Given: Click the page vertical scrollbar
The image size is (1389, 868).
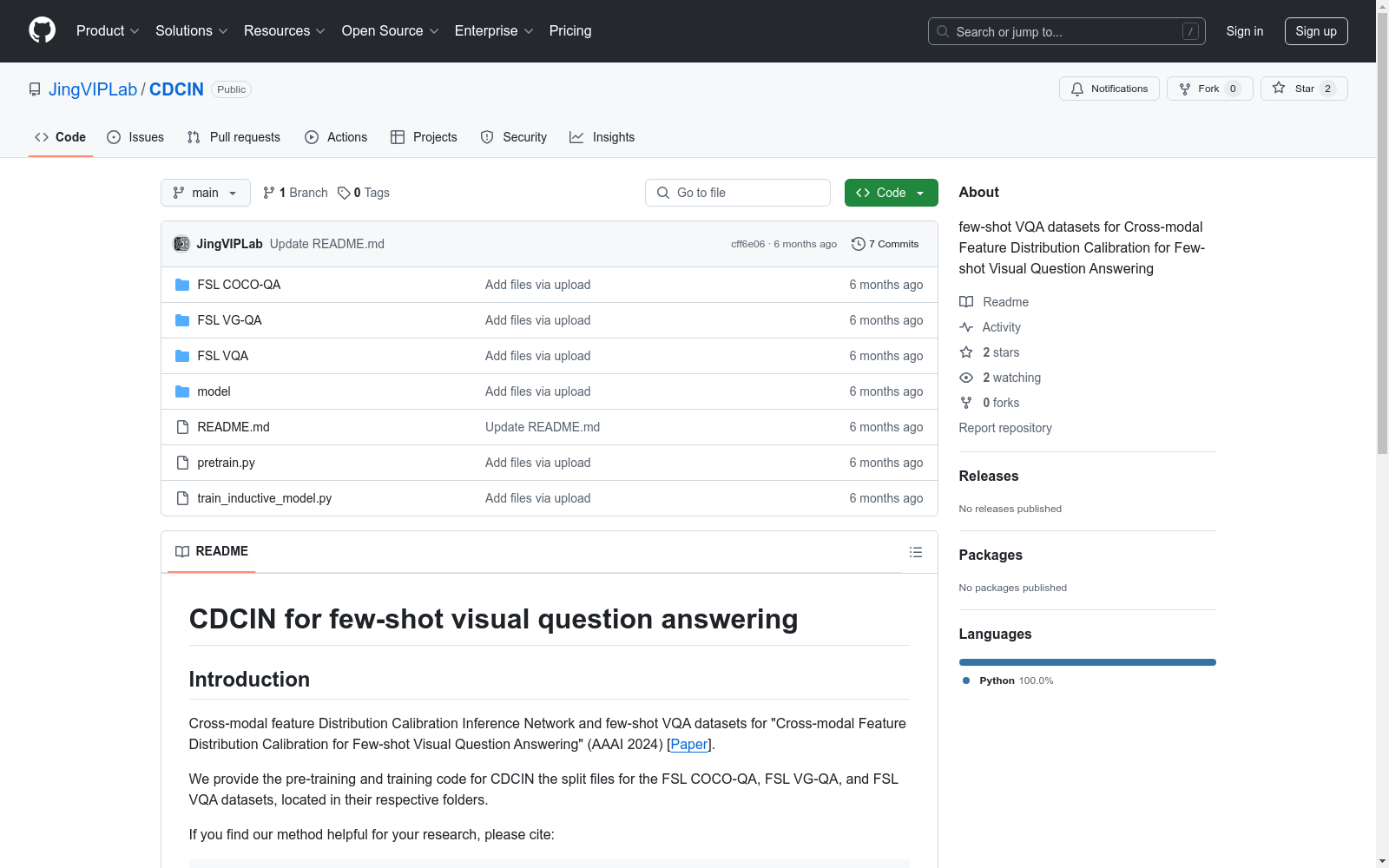Looking at the screenshot, I should (x=1382, y=233).
